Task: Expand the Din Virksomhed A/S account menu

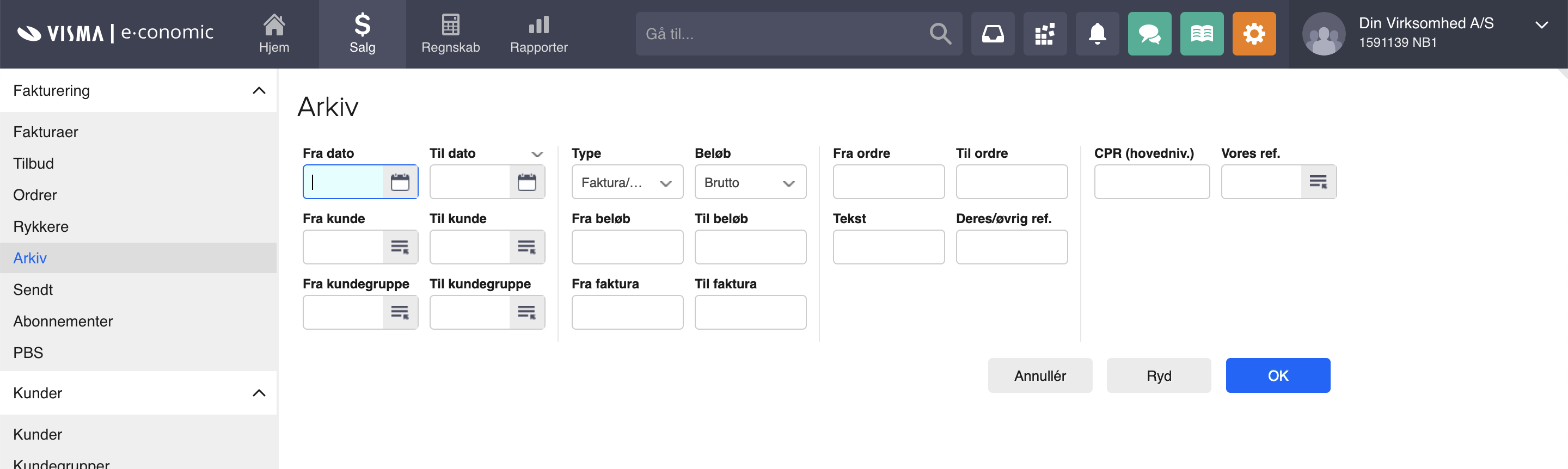Action: point(1541,26)
